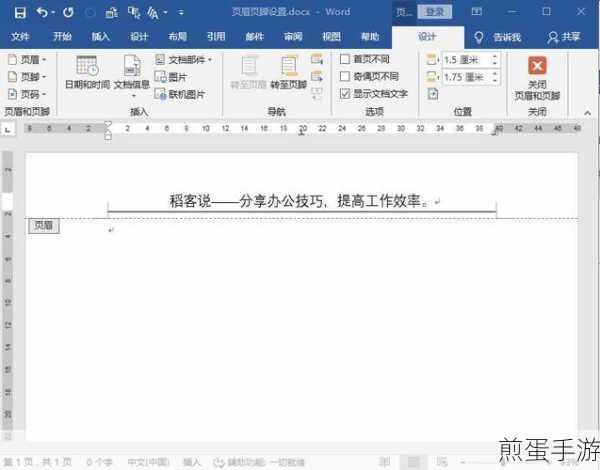Click accessibility check 辅助功能 status
The height and width of the screenshot is (470, 600).
point(259,462)
